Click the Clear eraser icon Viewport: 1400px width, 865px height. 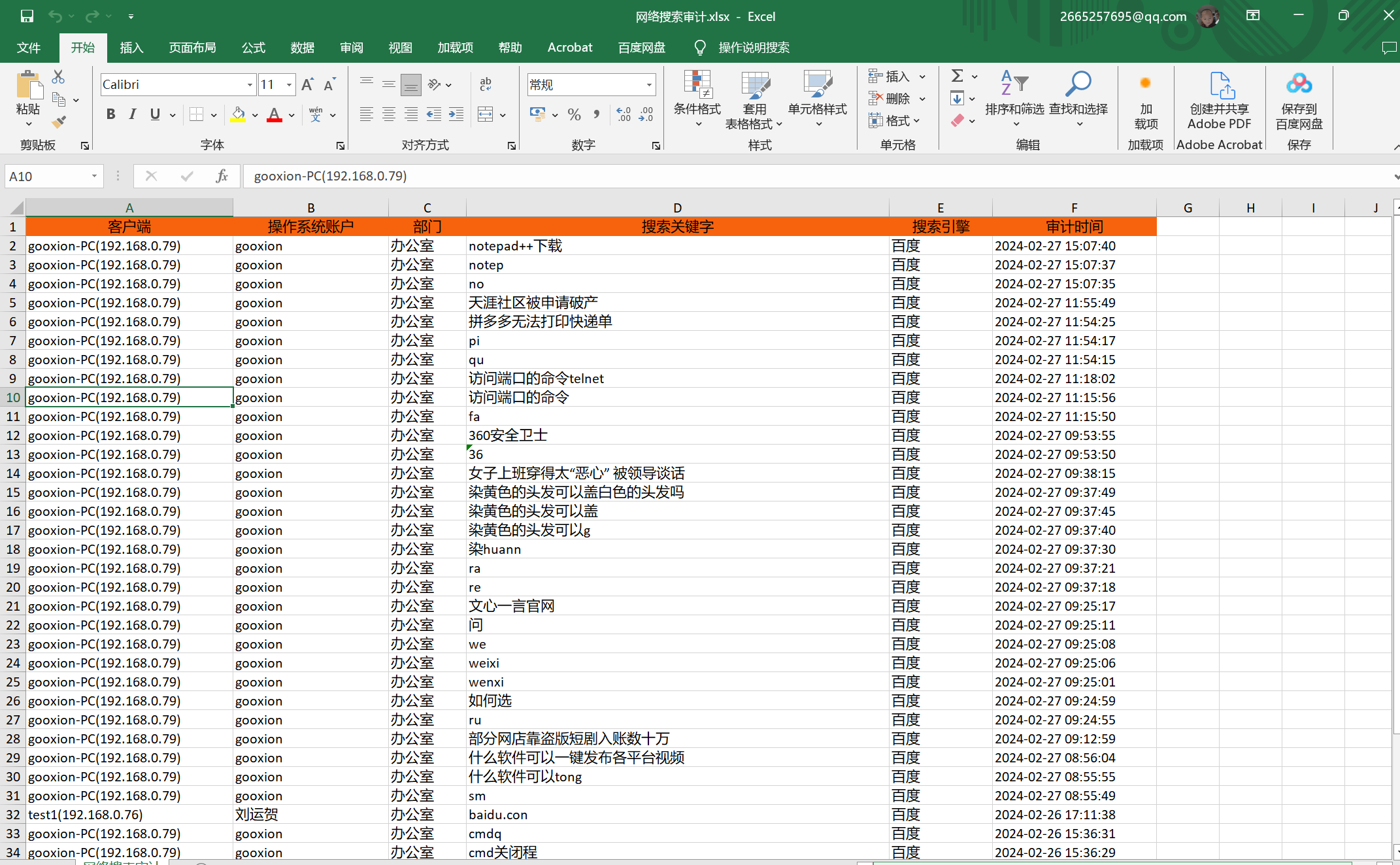click(958, 120)
